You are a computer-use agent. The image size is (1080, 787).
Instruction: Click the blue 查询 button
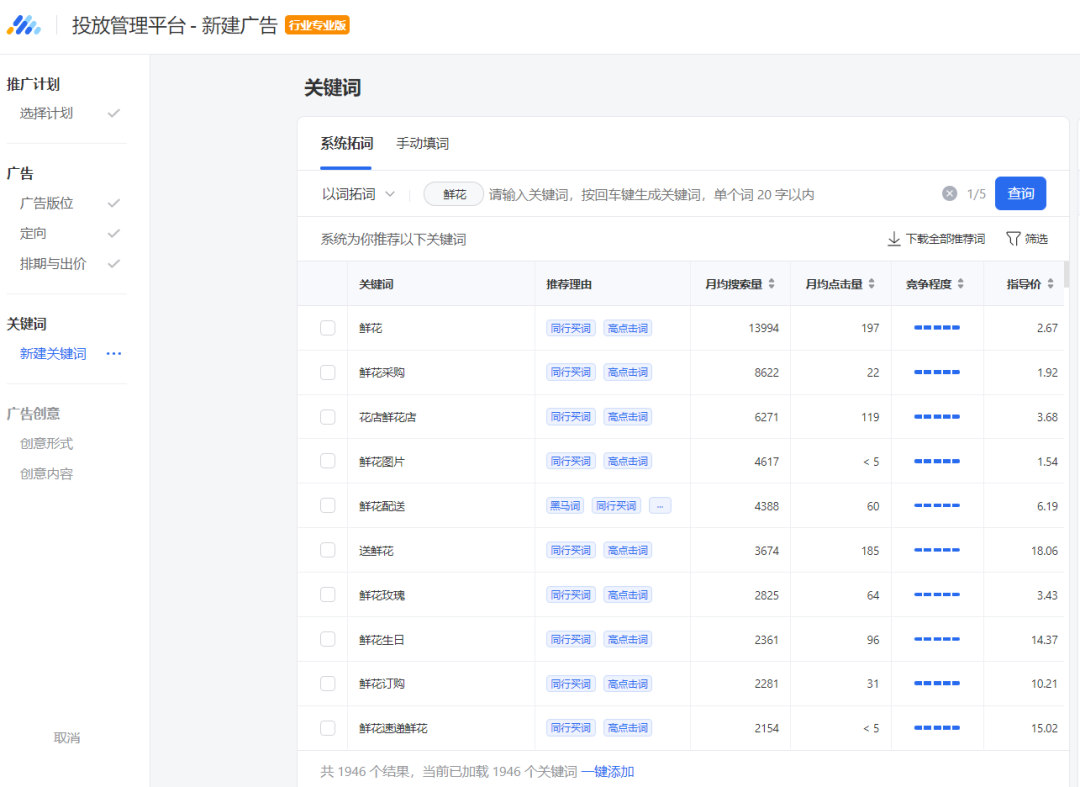(x=1020, y=193)
